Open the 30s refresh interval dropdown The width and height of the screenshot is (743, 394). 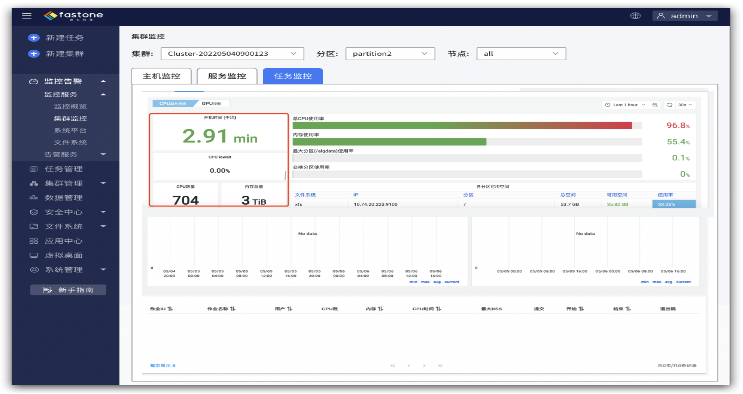[685, 105]
